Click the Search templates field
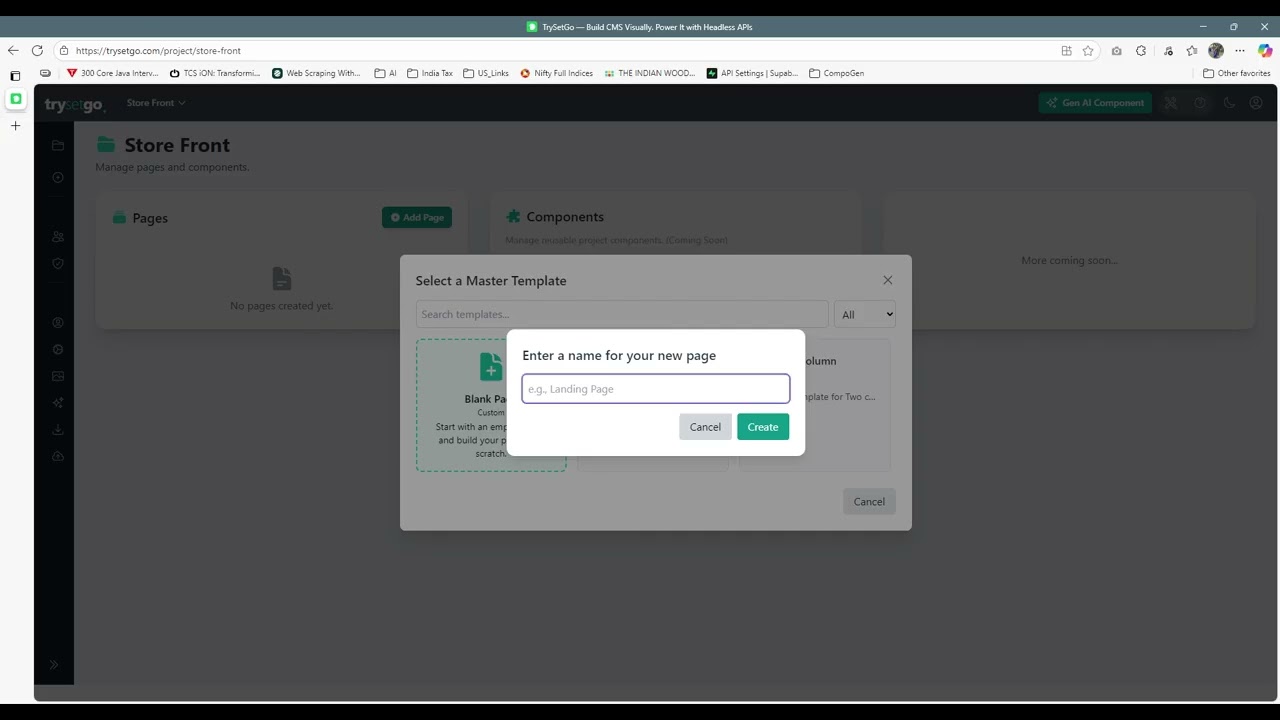Image resolution: width=1280 pixels, height=720 pixels. pyautogui.click(x=622, y=314)
